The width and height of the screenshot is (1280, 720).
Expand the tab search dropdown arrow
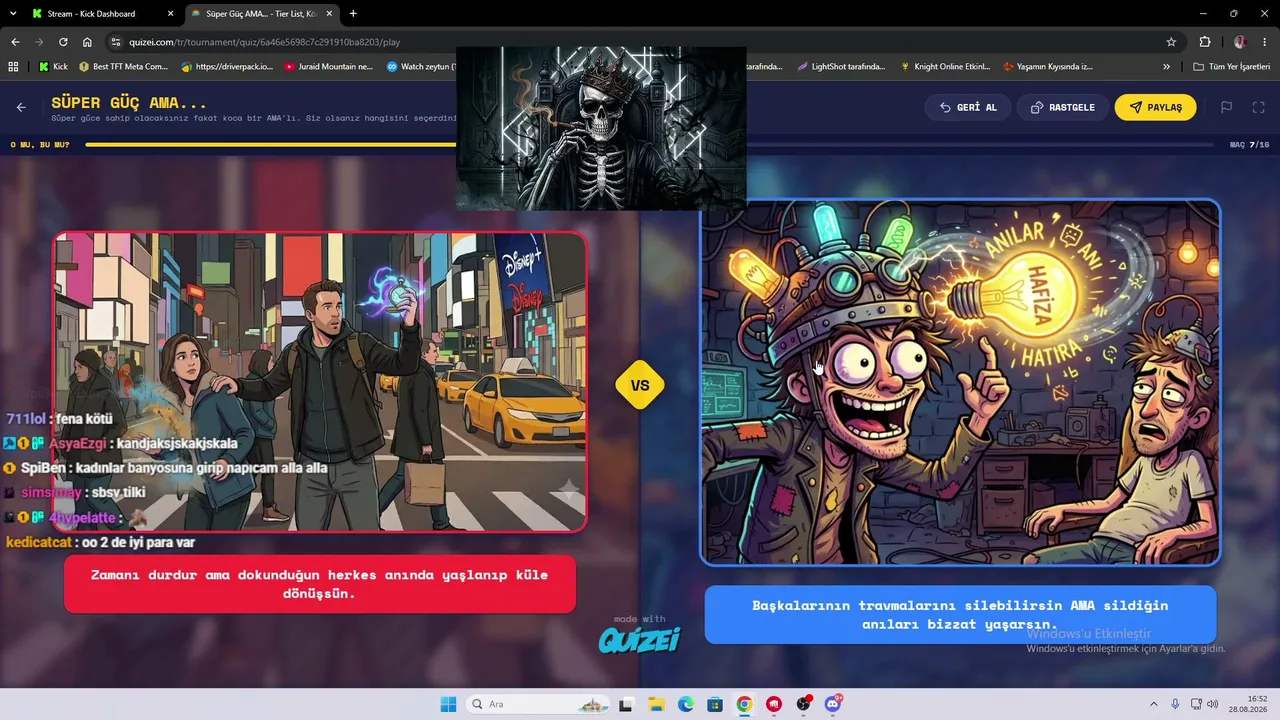[x=13, y=14]
